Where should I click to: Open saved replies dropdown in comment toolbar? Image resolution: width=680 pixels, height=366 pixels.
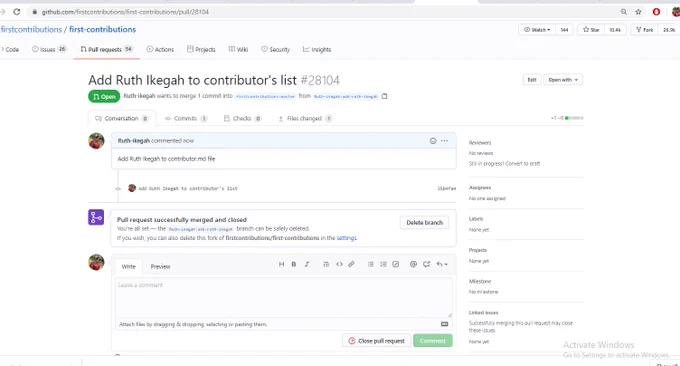442,264
